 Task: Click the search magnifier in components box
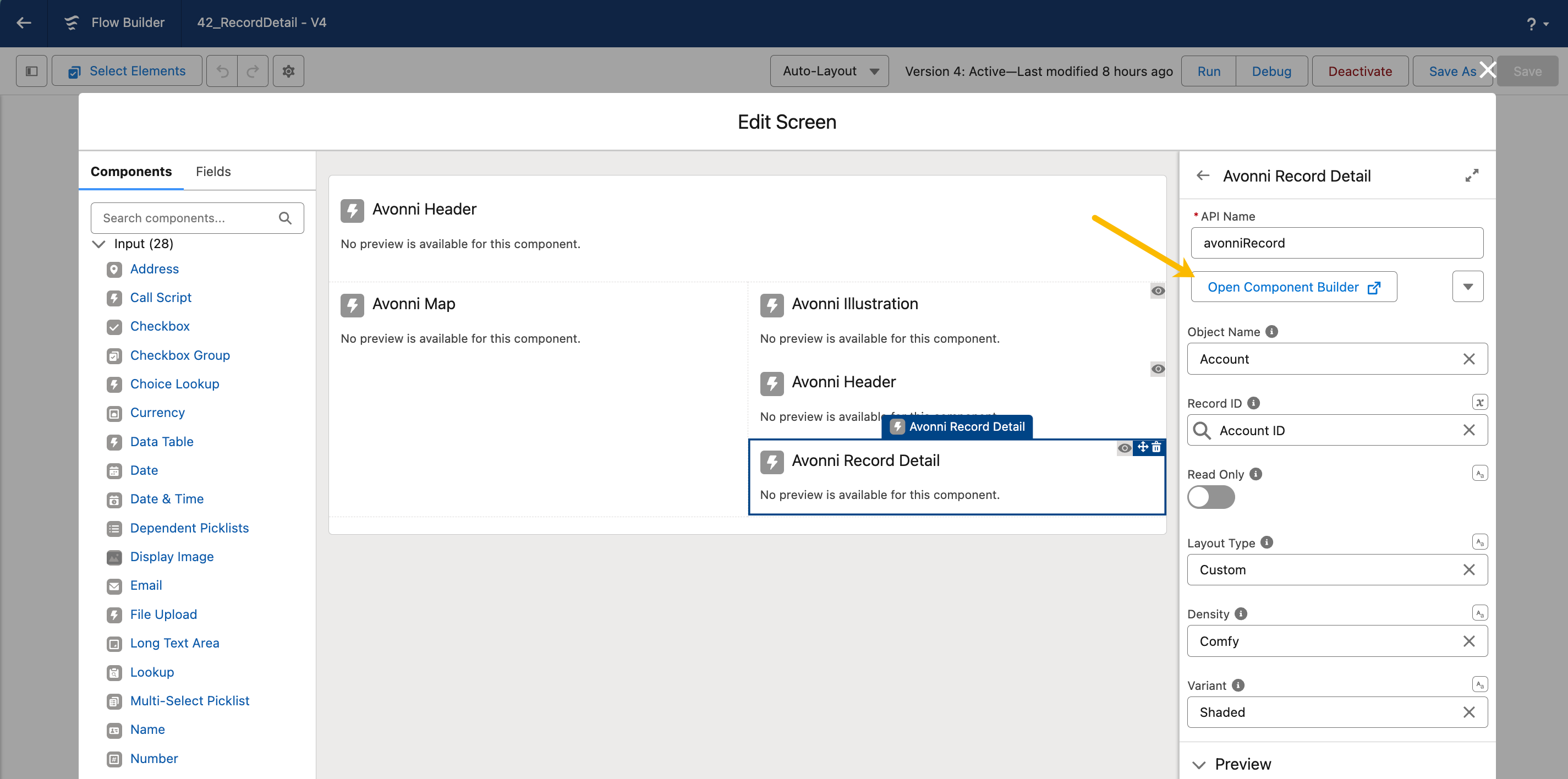tap(285, 218)
